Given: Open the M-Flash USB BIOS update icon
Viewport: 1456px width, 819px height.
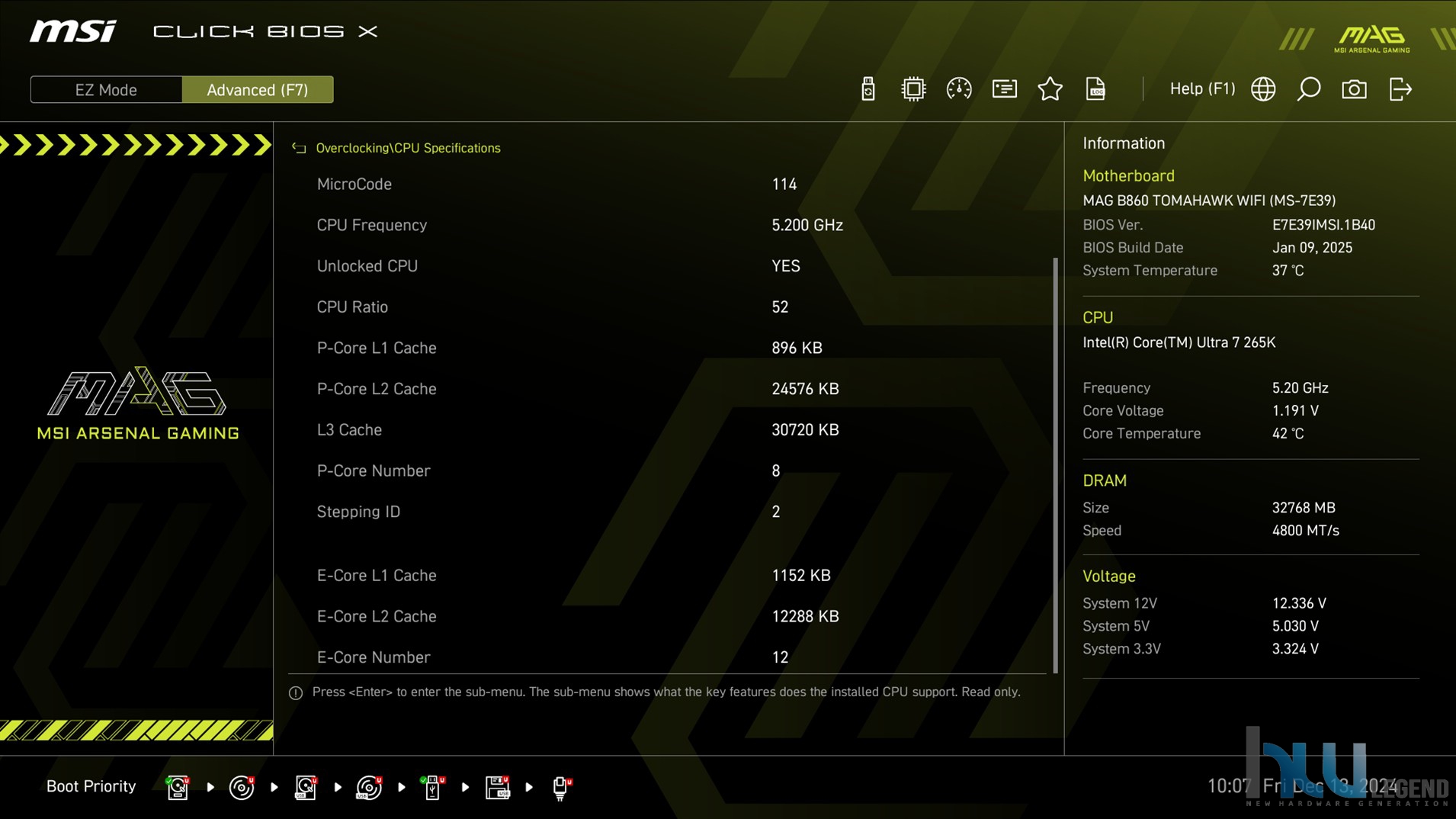Looking at the screenshot, I should click(x=868, y=89).
